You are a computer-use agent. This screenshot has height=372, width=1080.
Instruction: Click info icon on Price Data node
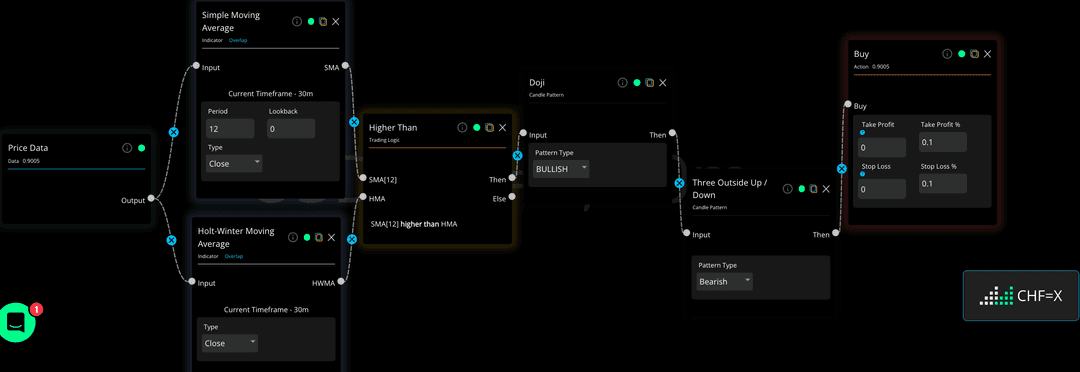127,148
